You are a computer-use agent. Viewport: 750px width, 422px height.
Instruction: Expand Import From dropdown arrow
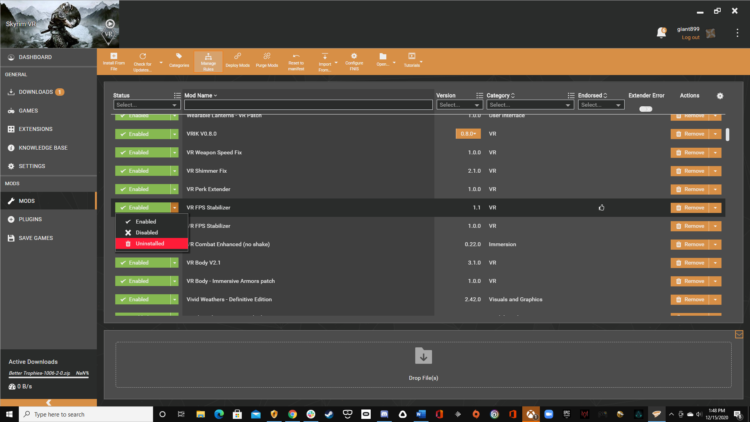pyautogui.click(x=336, y=62)
